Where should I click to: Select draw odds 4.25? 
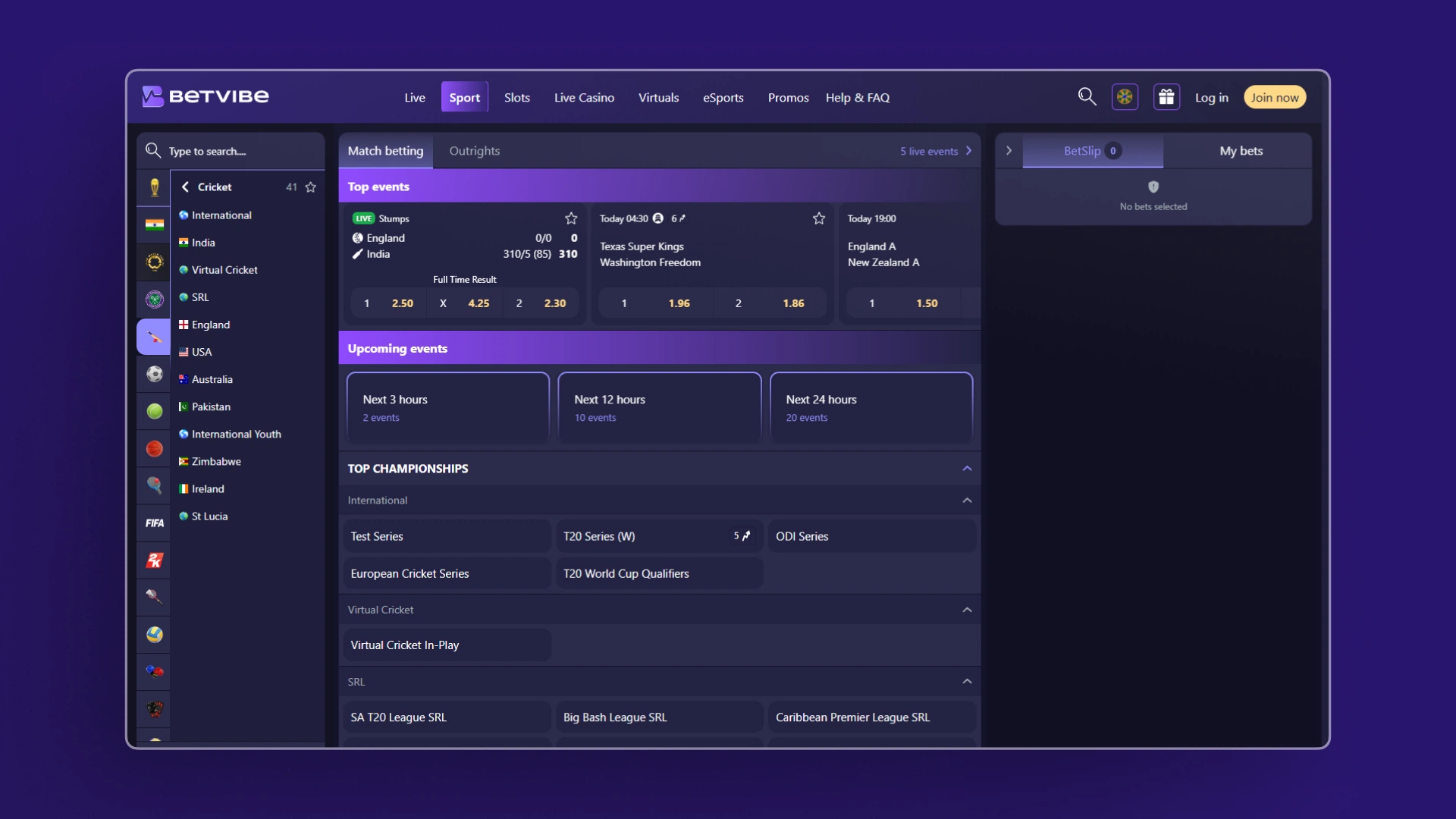click(465, 303)
